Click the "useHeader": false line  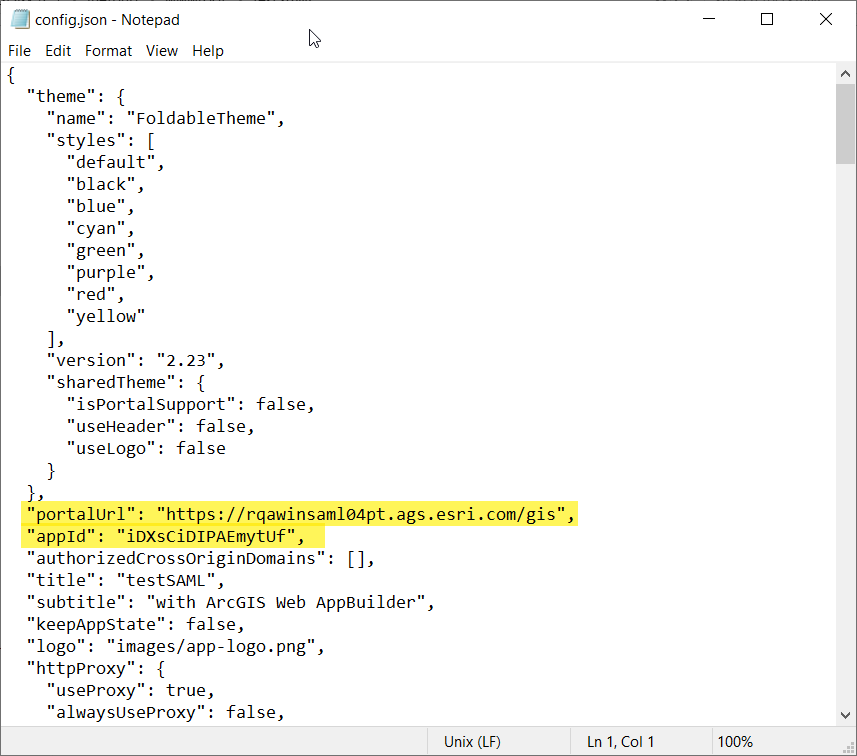161,426
